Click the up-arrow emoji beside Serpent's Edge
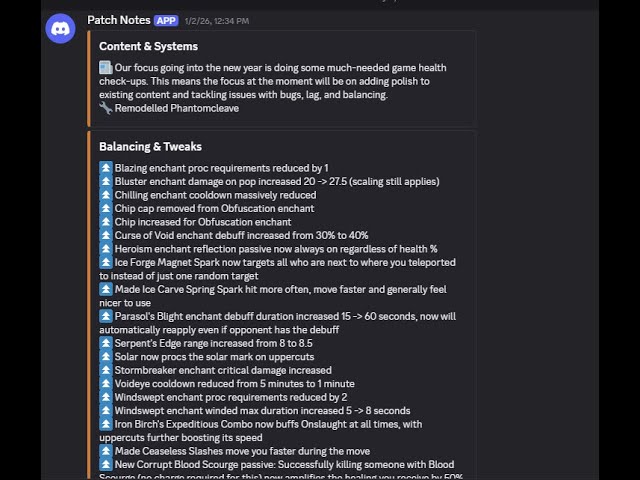Screen dimensions: 640x480 pyautogui.click(x=106, y=343)
